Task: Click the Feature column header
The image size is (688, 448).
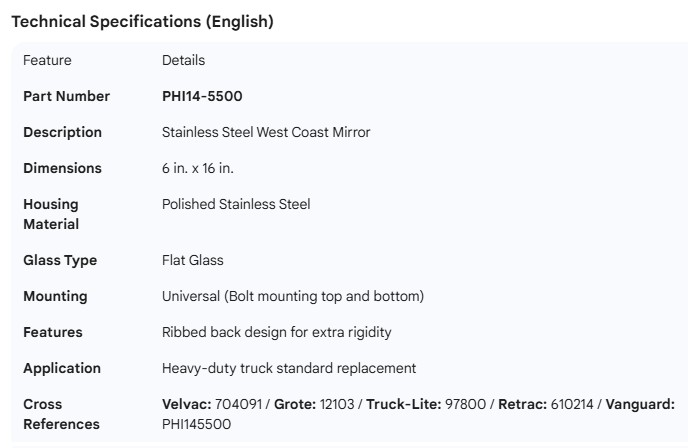Action: coord(47,60)
